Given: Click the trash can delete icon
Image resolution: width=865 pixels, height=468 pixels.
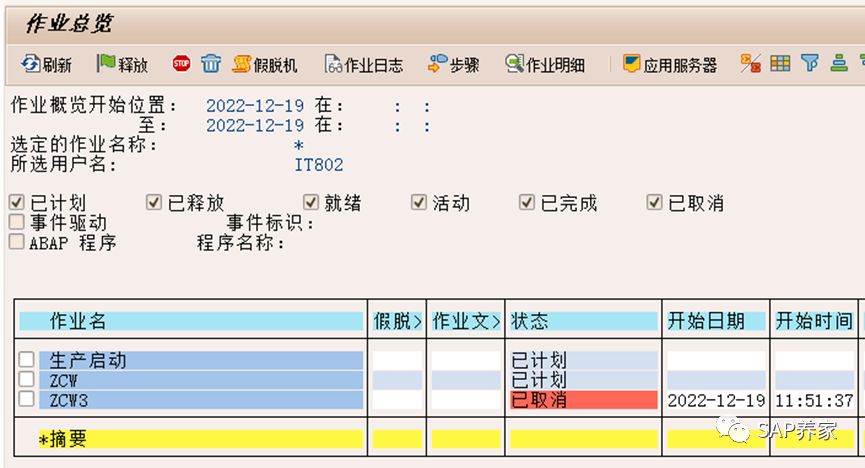Looking at the screenshot, I should point(211,63).
